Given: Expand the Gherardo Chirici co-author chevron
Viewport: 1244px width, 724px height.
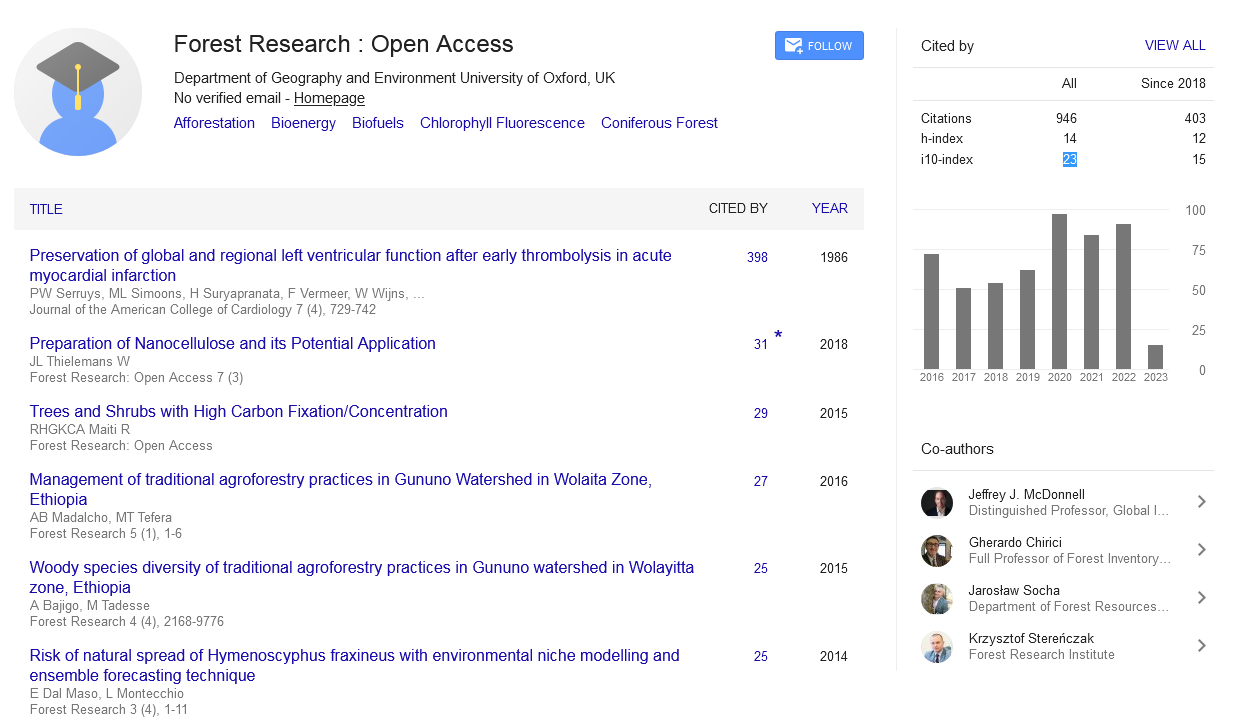Looking at the screenshot, I should [1201, 550].
